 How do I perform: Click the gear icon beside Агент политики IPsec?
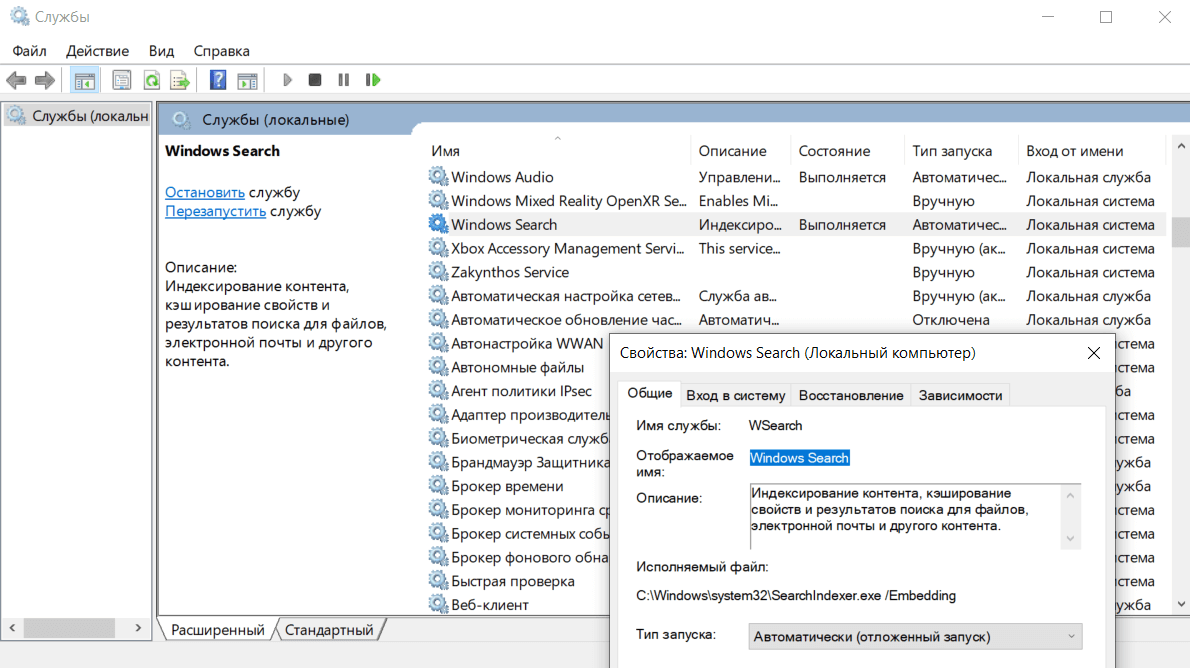[438, 390]
